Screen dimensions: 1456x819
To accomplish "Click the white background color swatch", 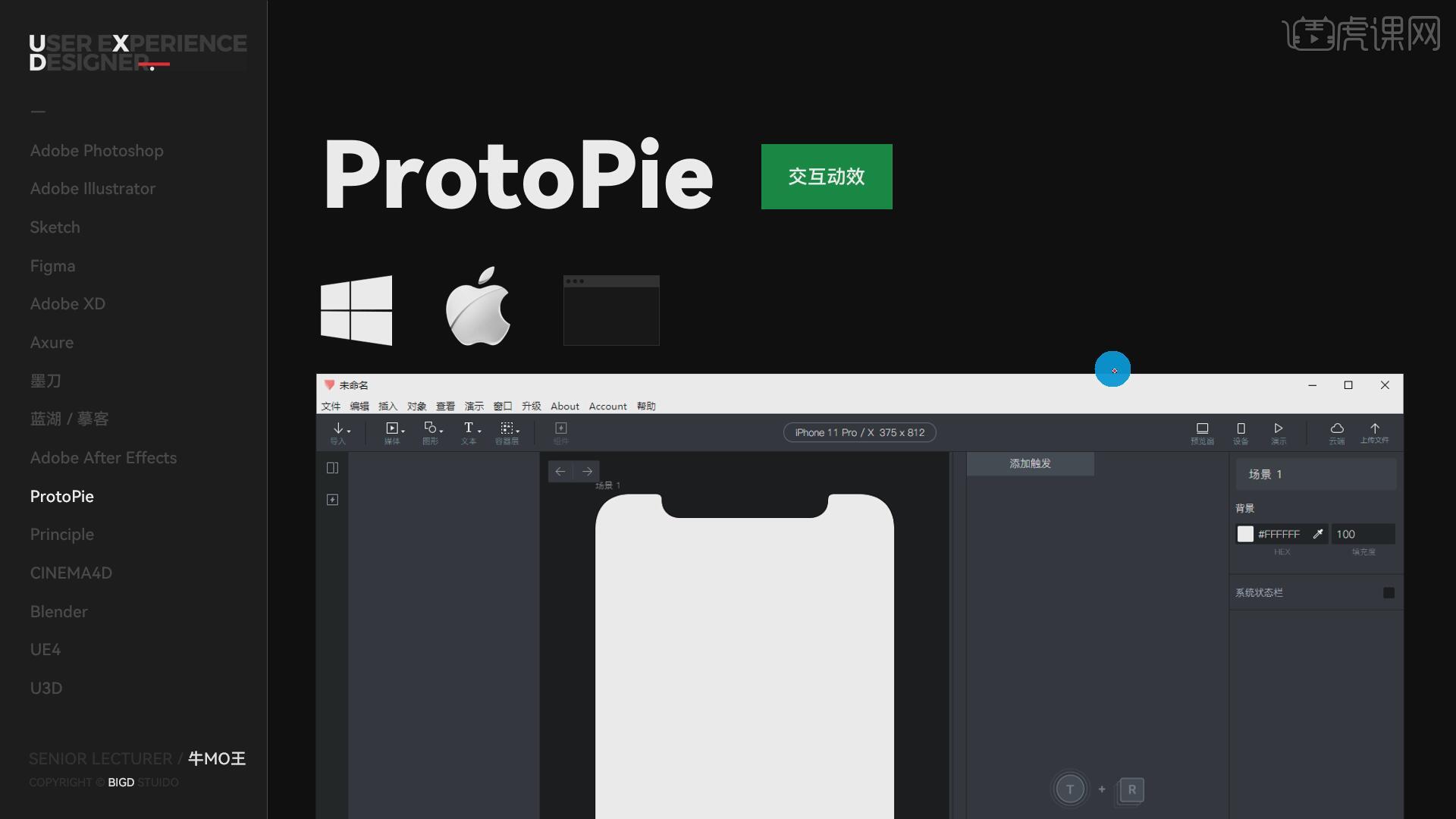I will pyautogui.click(x=1245, y=534).
